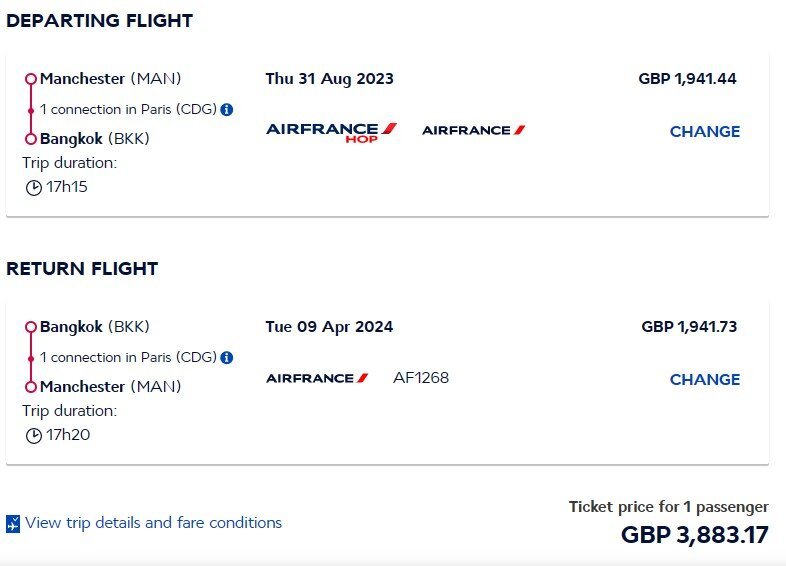Change the return flight

705,380
